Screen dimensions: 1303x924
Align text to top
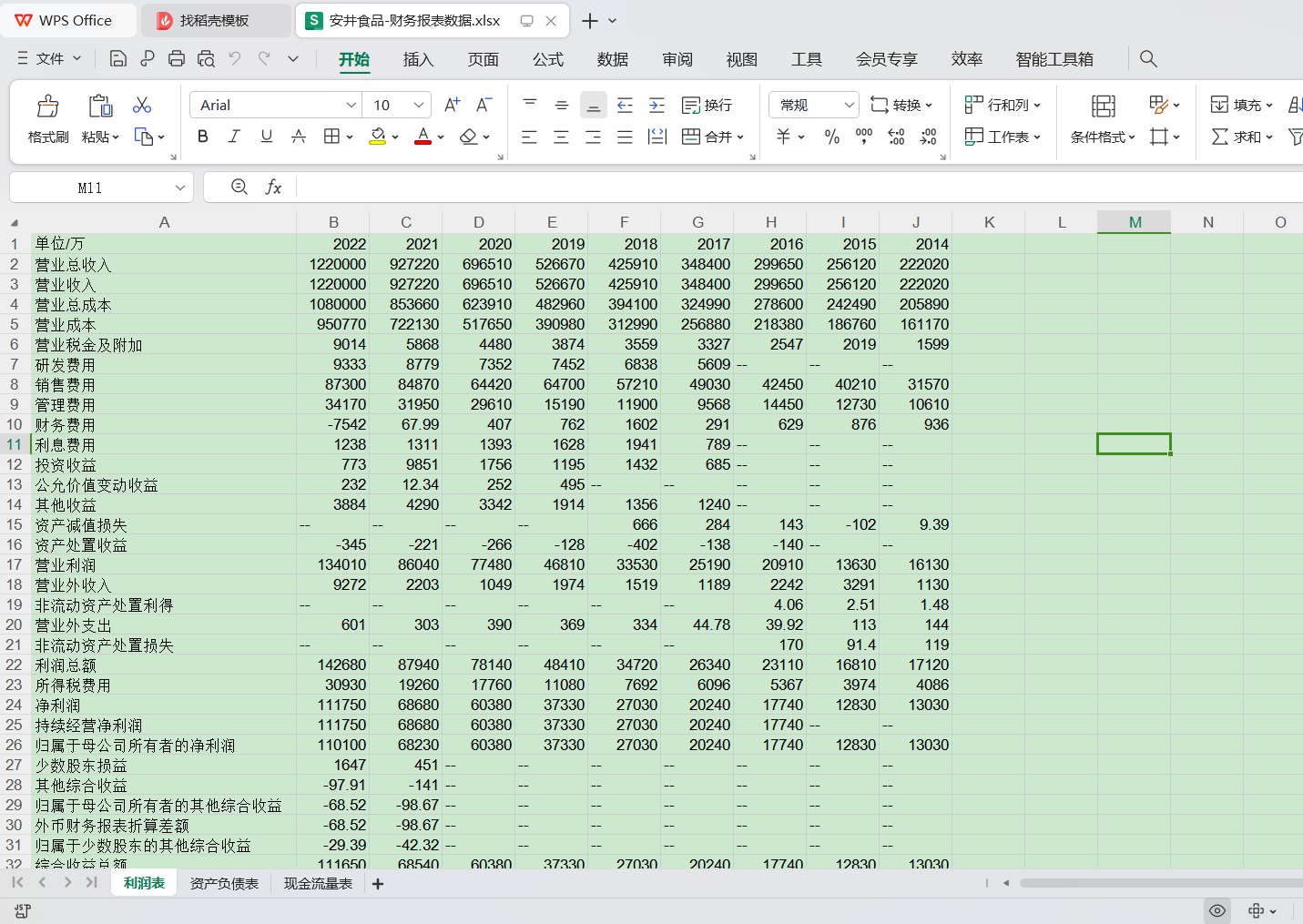[530, 105]
